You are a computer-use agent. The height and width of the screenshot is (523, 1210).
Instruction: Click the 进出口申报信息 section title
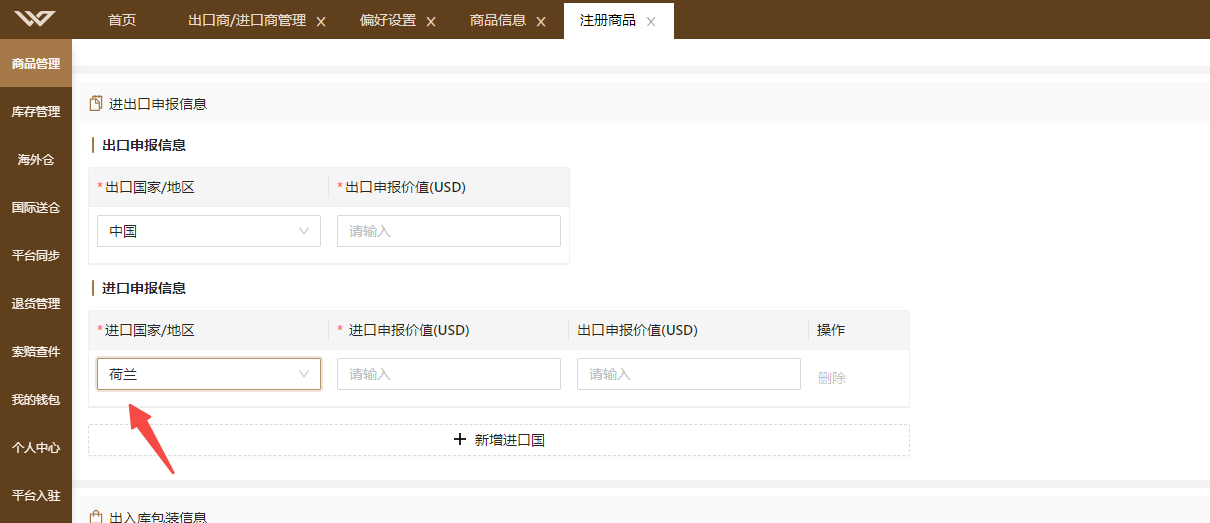tap(158, 103)
